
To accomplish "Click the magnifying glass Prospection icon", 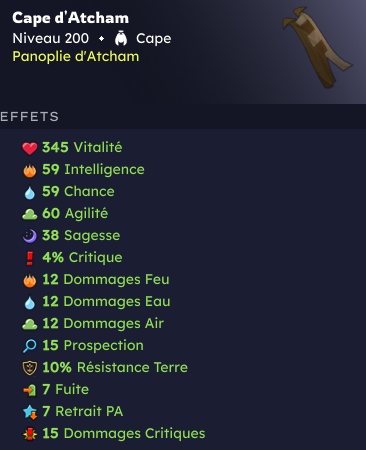I will (x=30, y=346).
